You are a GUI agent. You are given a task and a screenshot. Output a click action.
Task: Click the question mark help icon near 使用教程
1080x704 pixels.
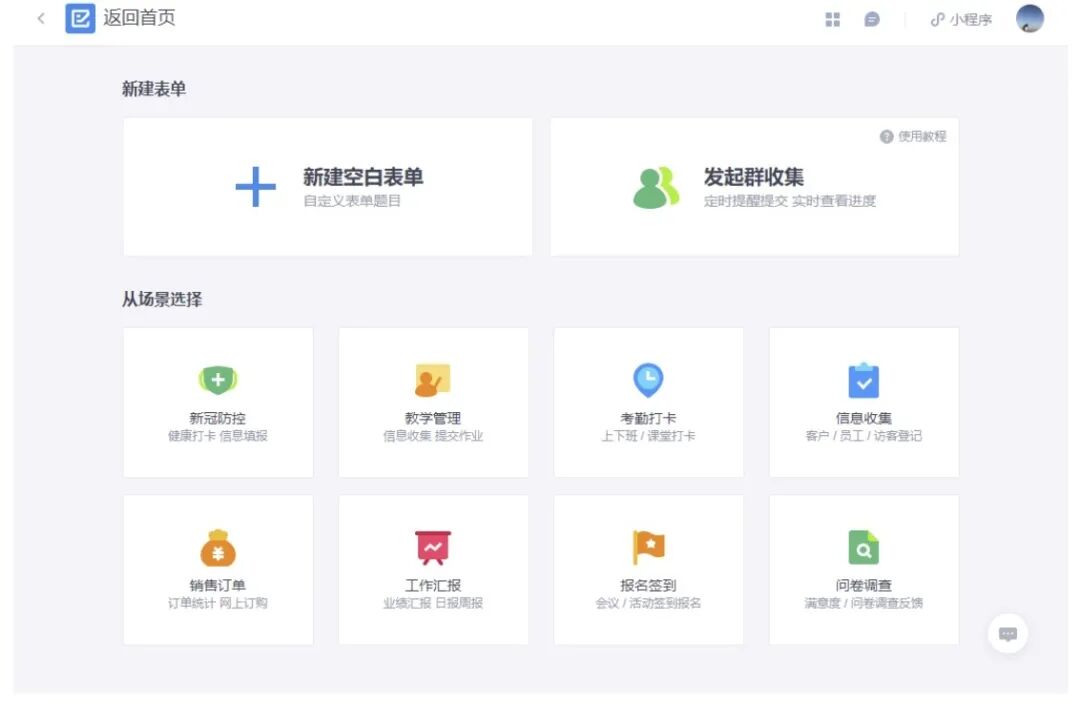pos(886,137)
